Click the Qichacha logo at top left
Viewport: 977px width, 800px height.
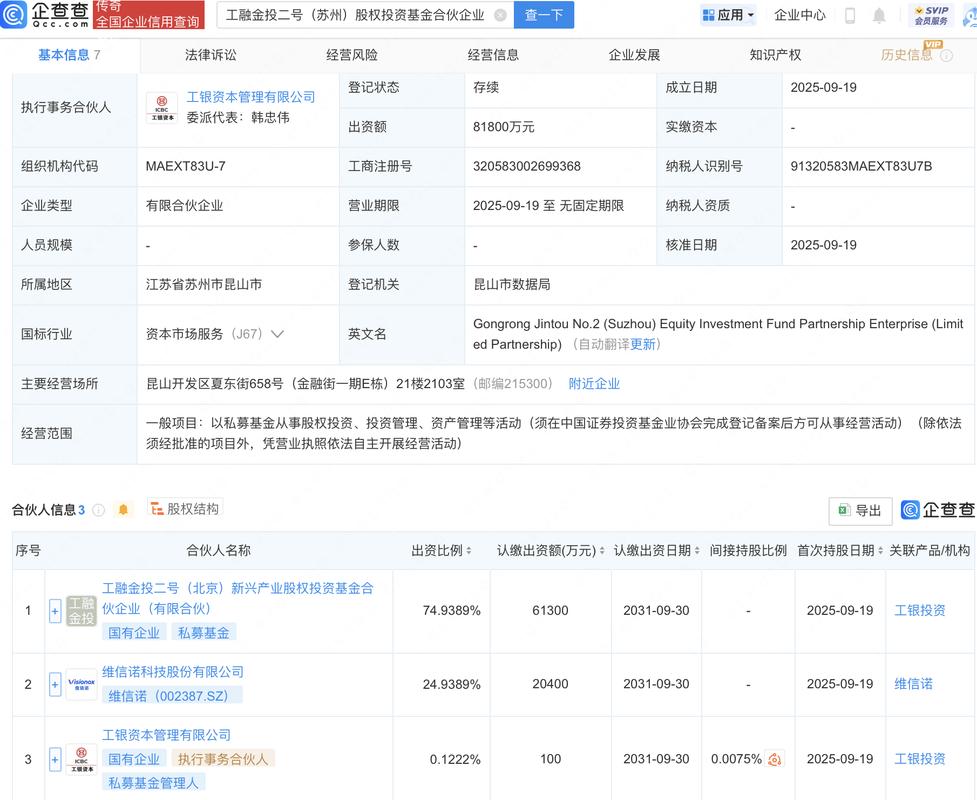(x=45, y=15)
